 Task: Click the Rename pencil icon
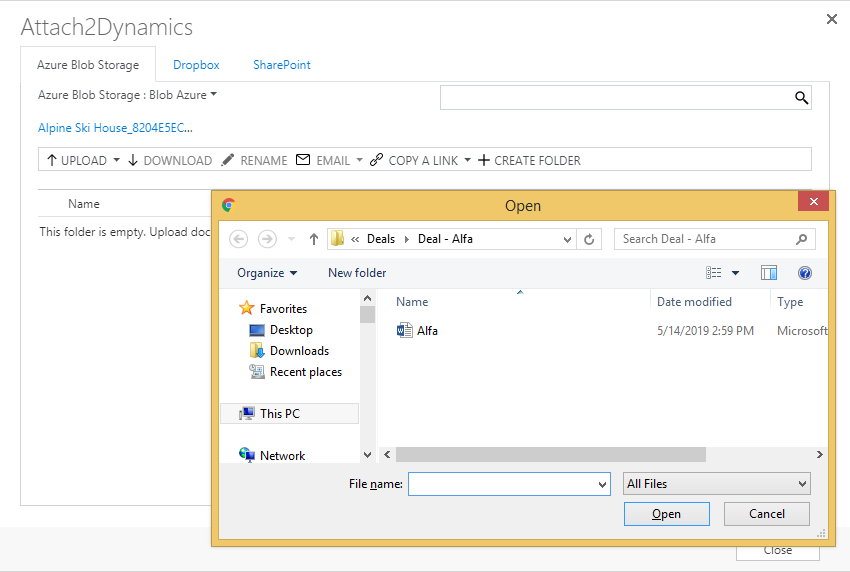coord(228,160)
